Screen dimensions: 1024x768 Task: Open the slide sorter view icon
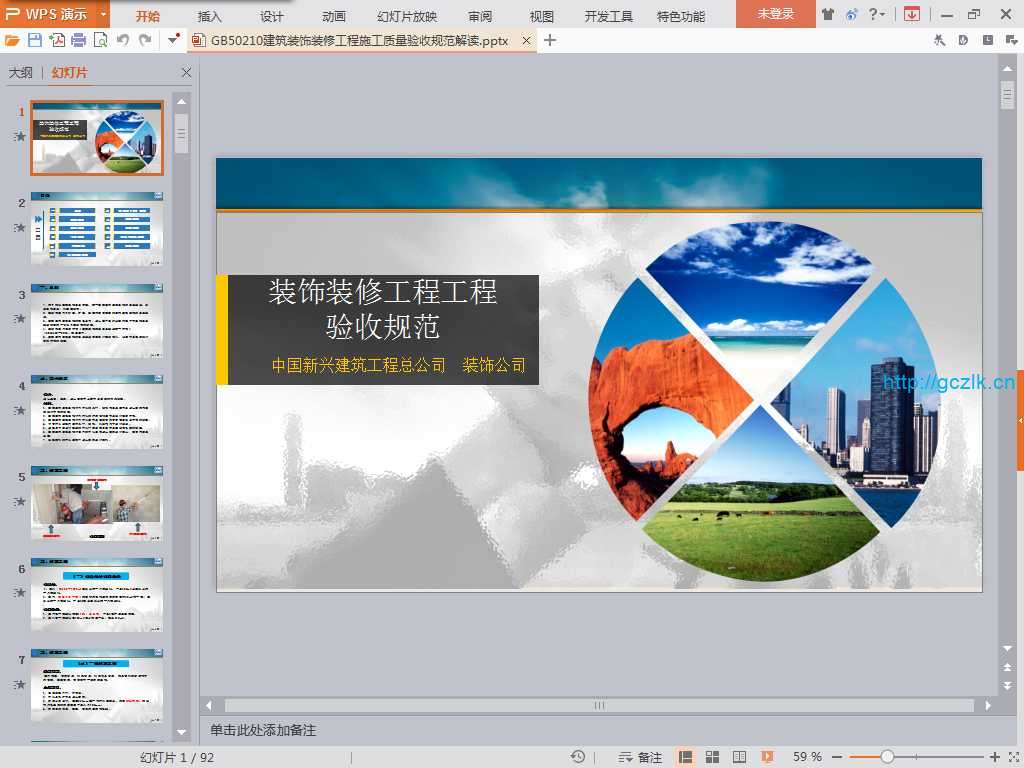tap(713, 757)
